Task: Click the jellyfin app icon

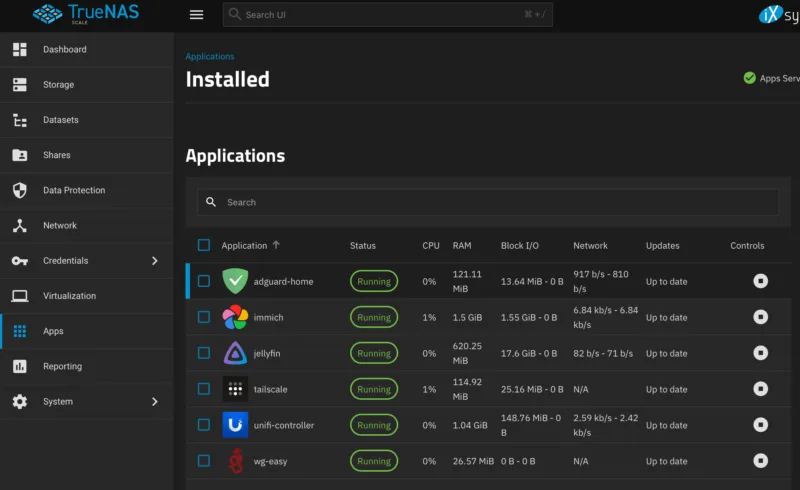Action: [x=235, y=353]
